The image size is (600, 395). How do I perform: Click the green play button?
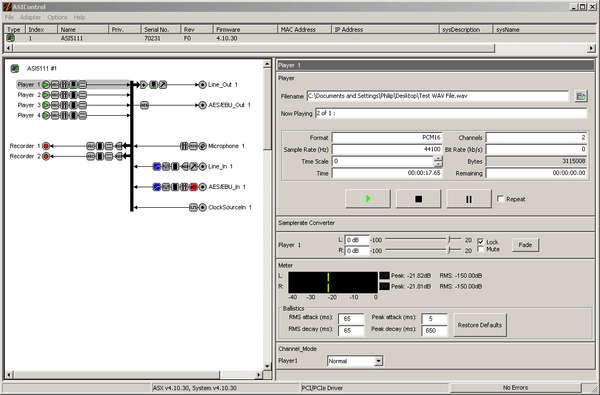pos(368,199)
